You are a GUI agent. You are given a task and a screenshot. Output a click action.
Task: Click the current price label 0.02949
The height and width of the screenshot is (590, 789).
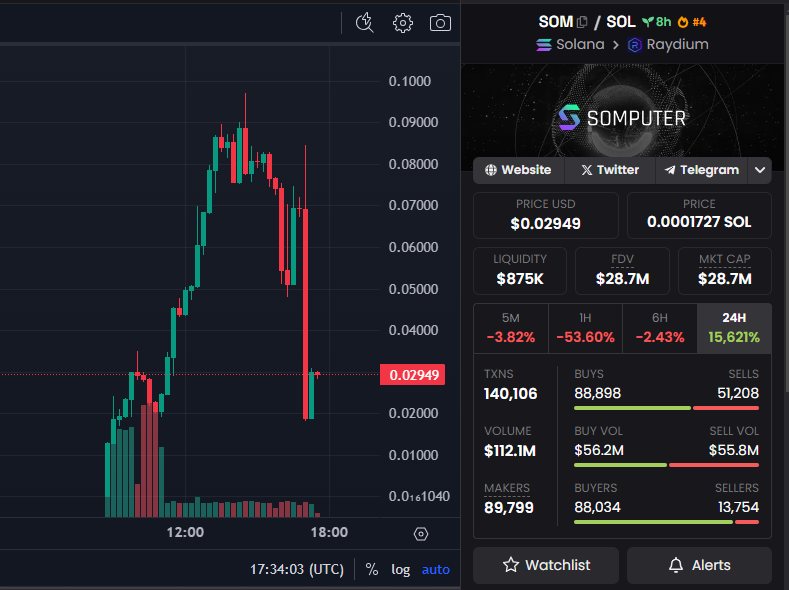click(413, 375)
